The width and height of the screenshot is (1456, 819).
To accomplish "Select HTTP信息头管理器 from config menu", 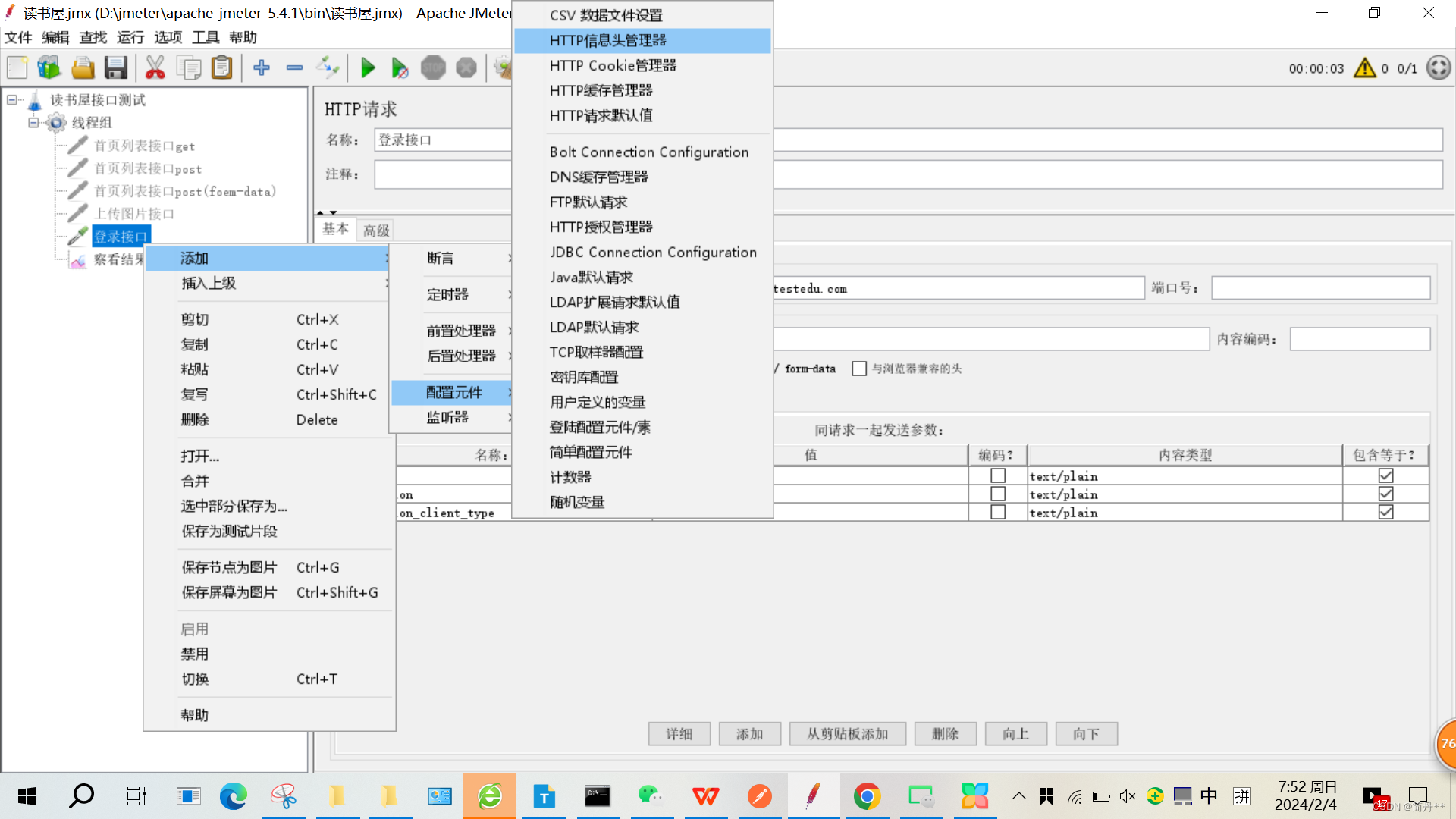I will [x=642, y=40].
